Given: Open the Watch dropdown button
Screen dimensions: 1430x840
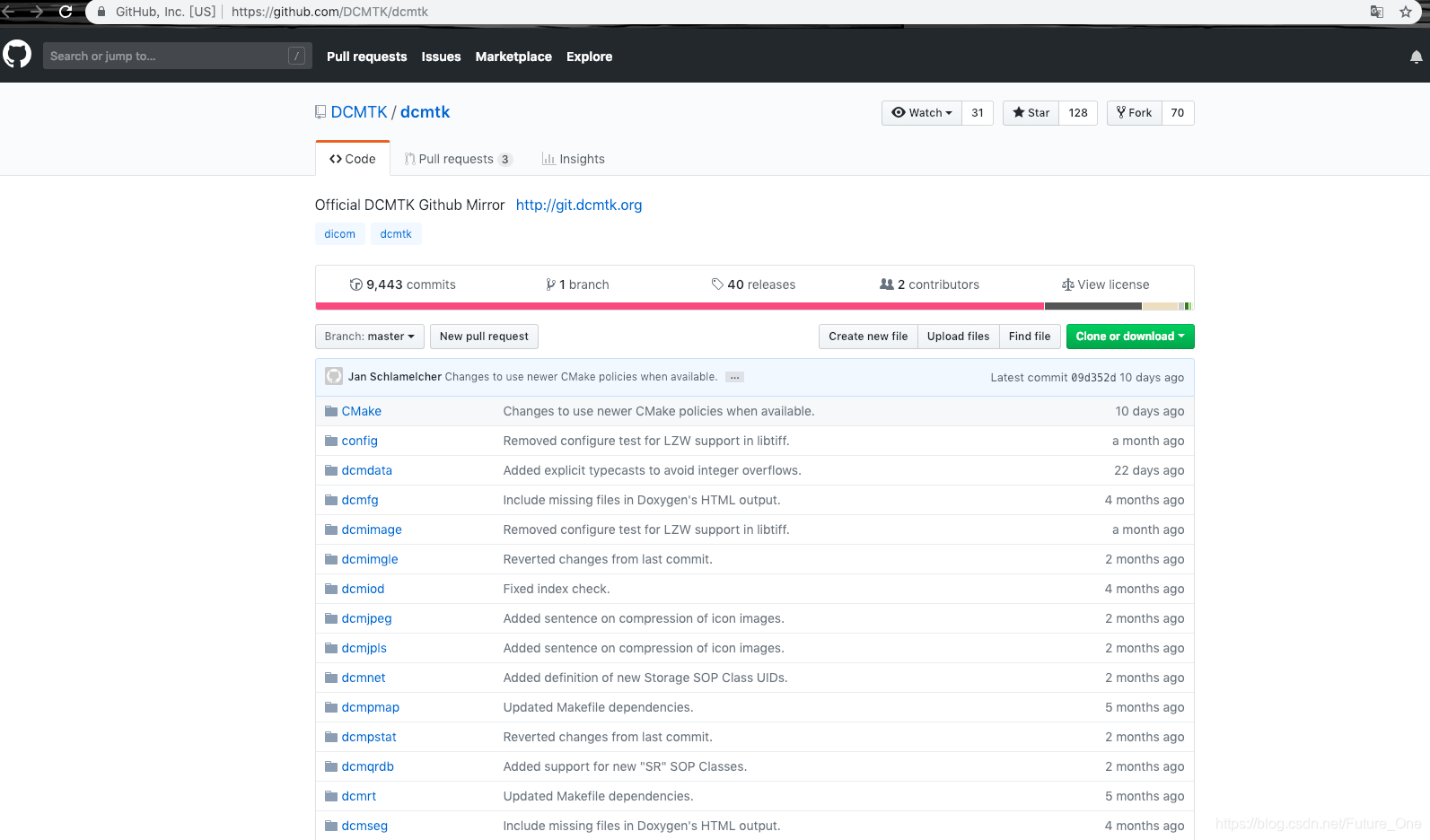Looking at the screenshot, I should click(x=922, y=112).
